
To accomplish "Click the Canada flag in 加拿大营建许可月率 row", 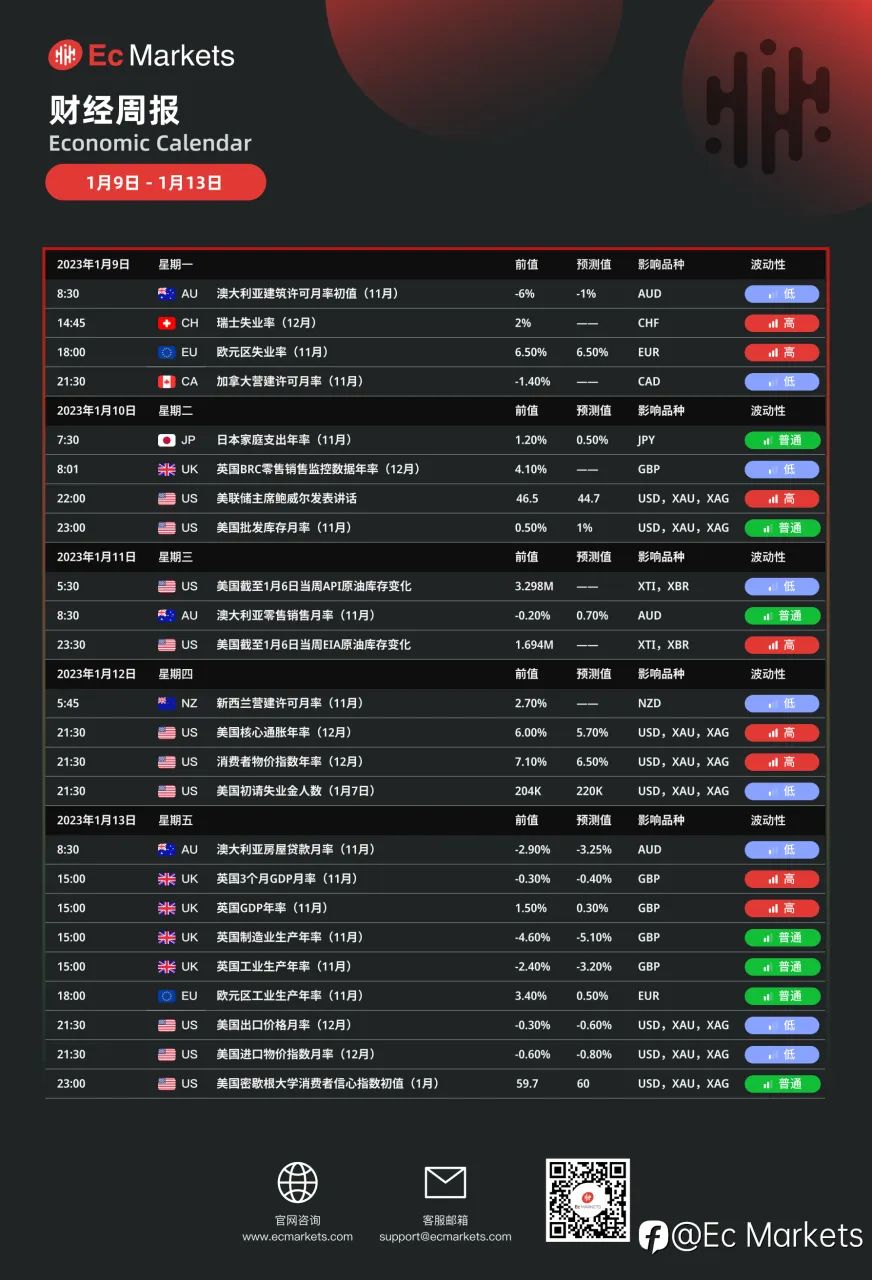I will tap(166, 381).
